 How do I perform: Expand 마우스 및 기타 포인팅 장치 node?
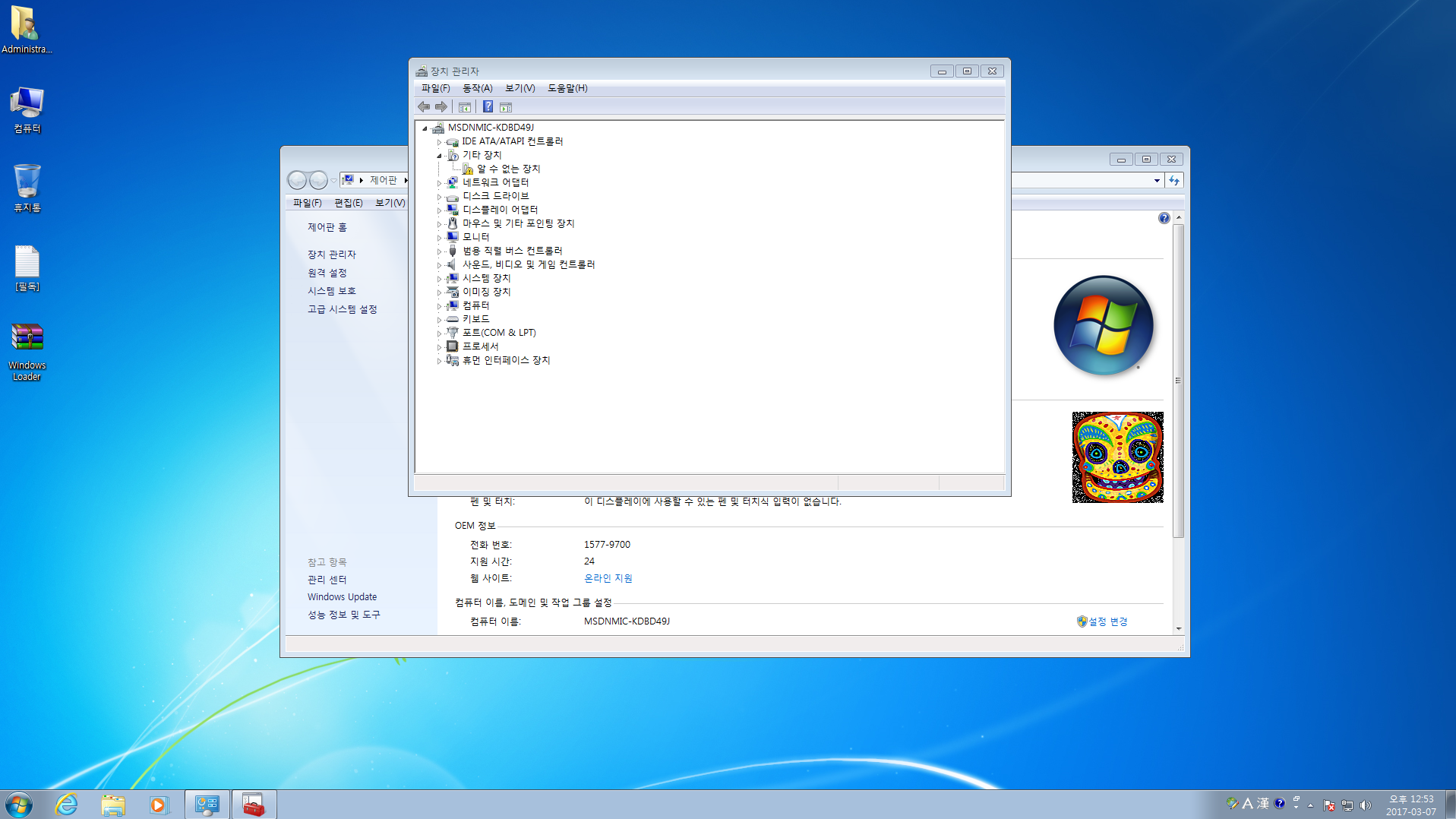439,224
